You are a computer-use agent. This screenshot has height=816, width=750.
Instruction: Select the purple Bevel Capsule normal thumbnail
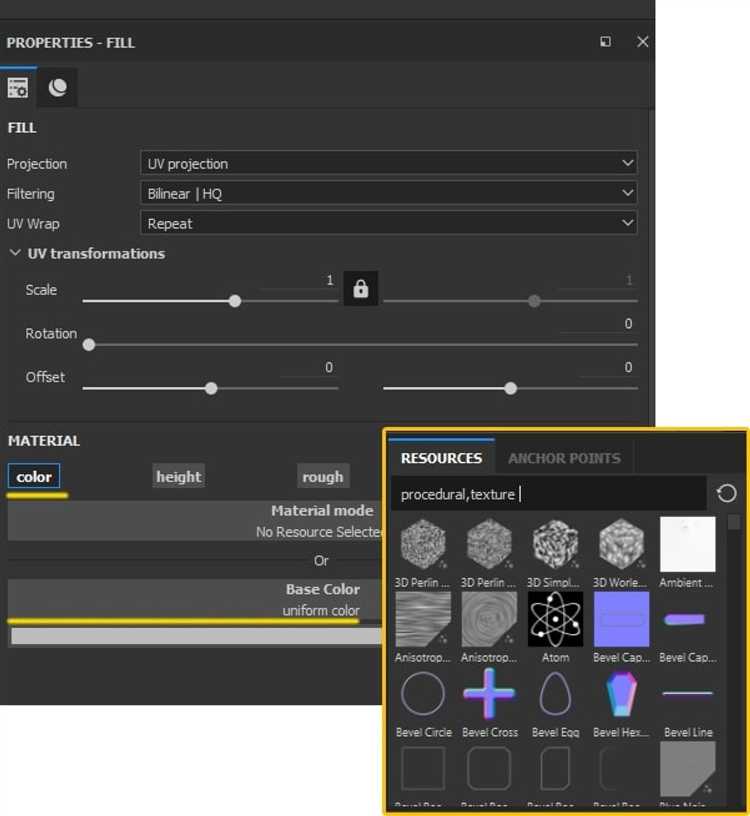tap(621, 619)
